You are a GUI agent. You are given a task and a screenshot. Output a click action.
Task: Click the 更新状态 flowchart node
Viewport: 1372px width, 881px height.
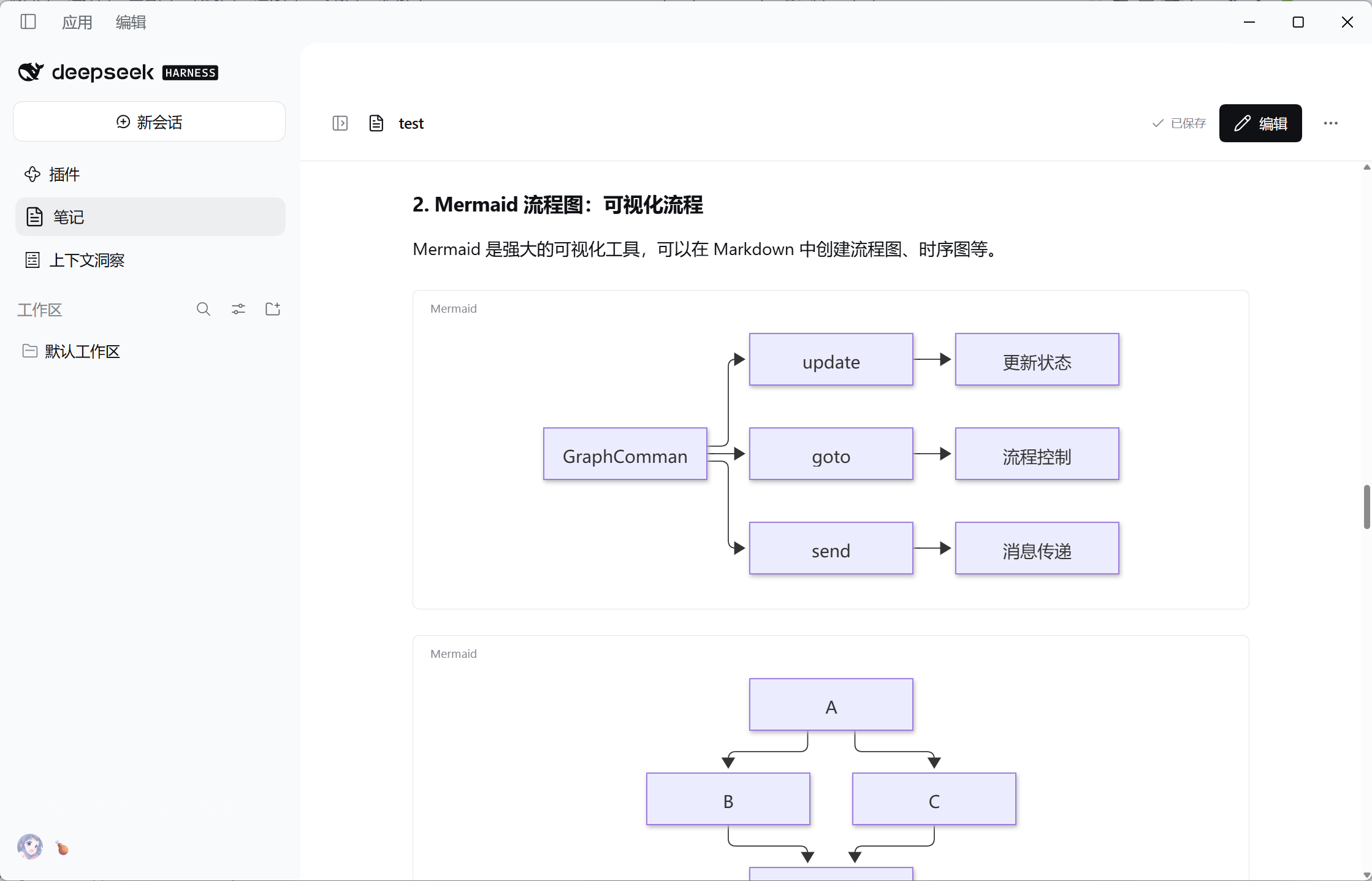point(1037,360)
